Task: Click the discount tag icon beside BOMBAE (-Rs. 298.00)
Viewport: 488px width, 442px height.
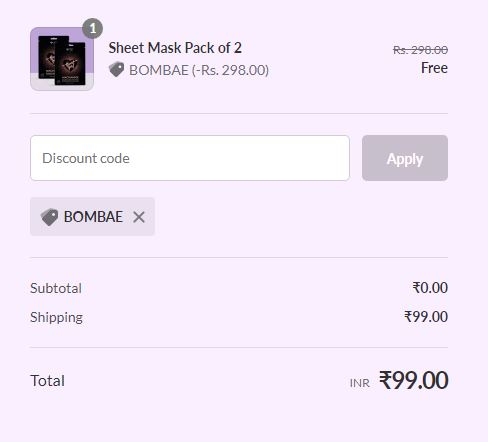Action: tap(116, 69)
